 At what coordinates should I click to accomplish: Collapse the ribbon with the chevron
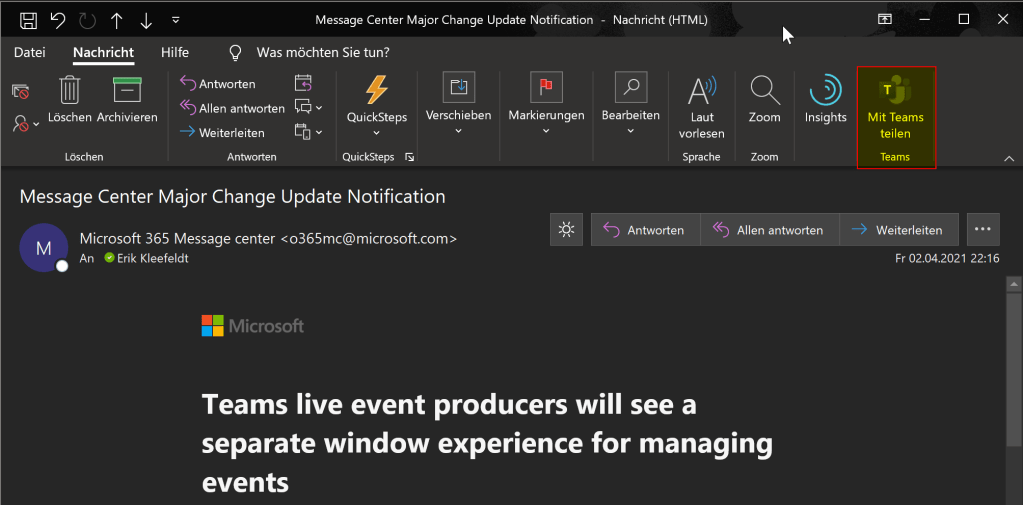pyautogui.click(x=1007, y=158)
